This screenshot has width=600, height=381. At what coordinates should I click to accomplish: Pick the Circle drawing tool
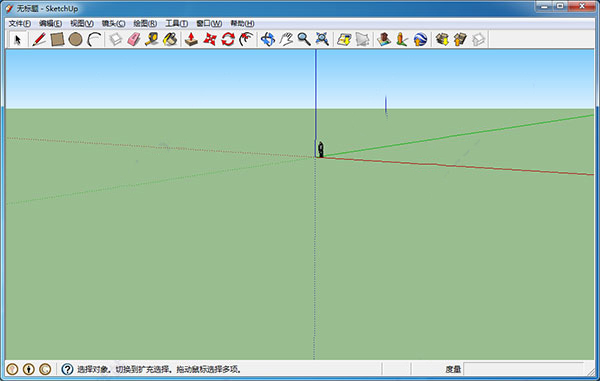[75, 39]
